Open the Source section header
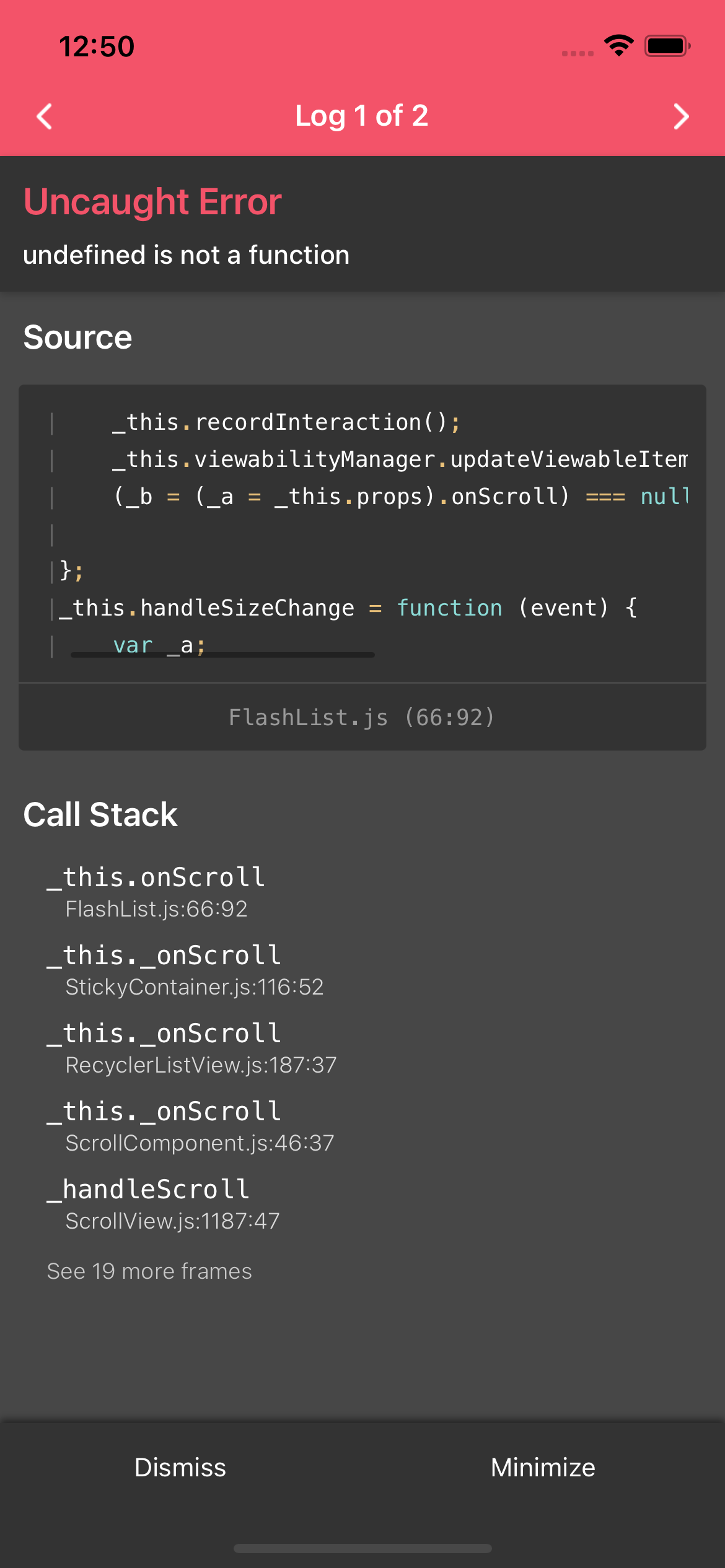This screenshot has width=725, height=1568. [77, 337]
